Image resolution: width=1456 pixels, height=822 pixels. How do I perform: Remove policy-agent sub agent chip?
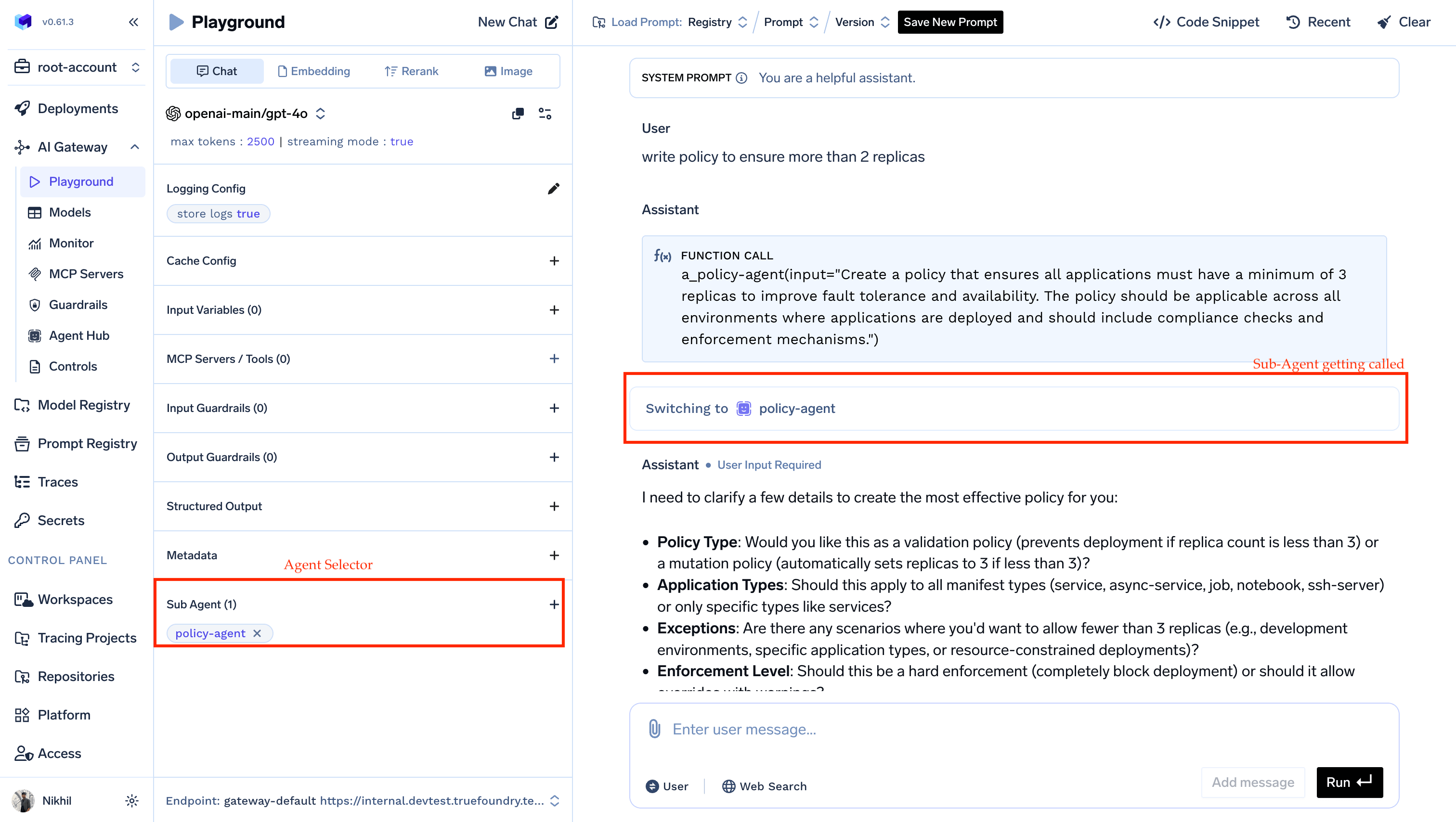pyautogui.click(x=257, y=633)
